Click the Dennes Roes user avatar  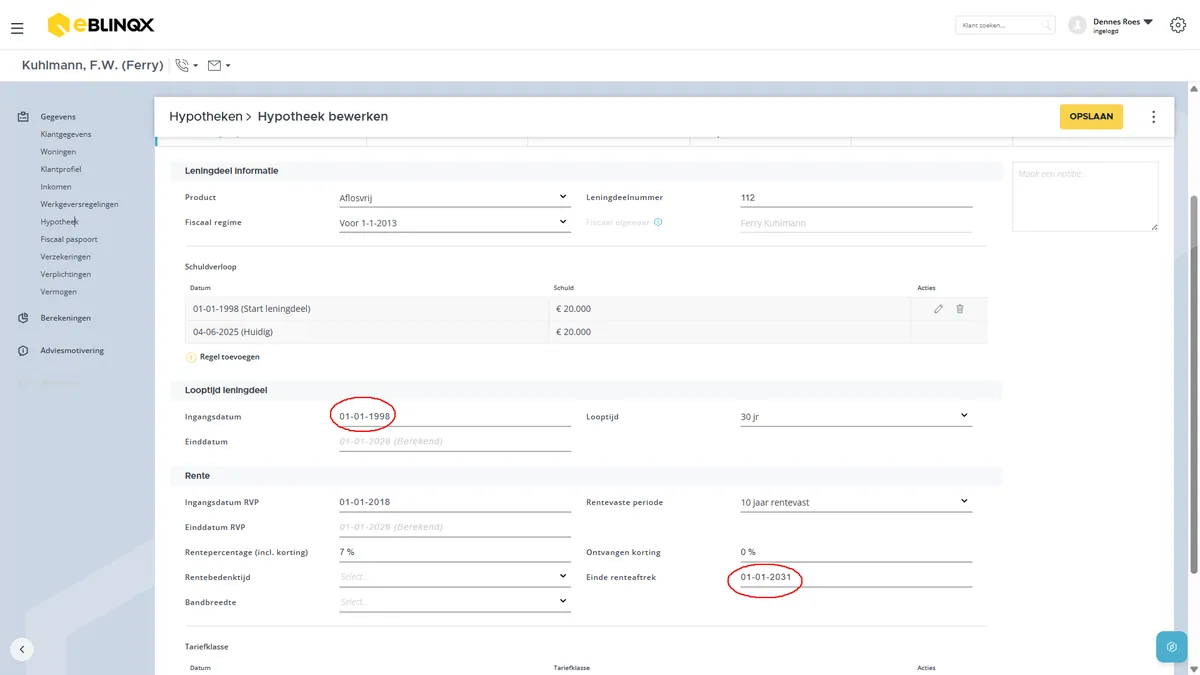1077,25
